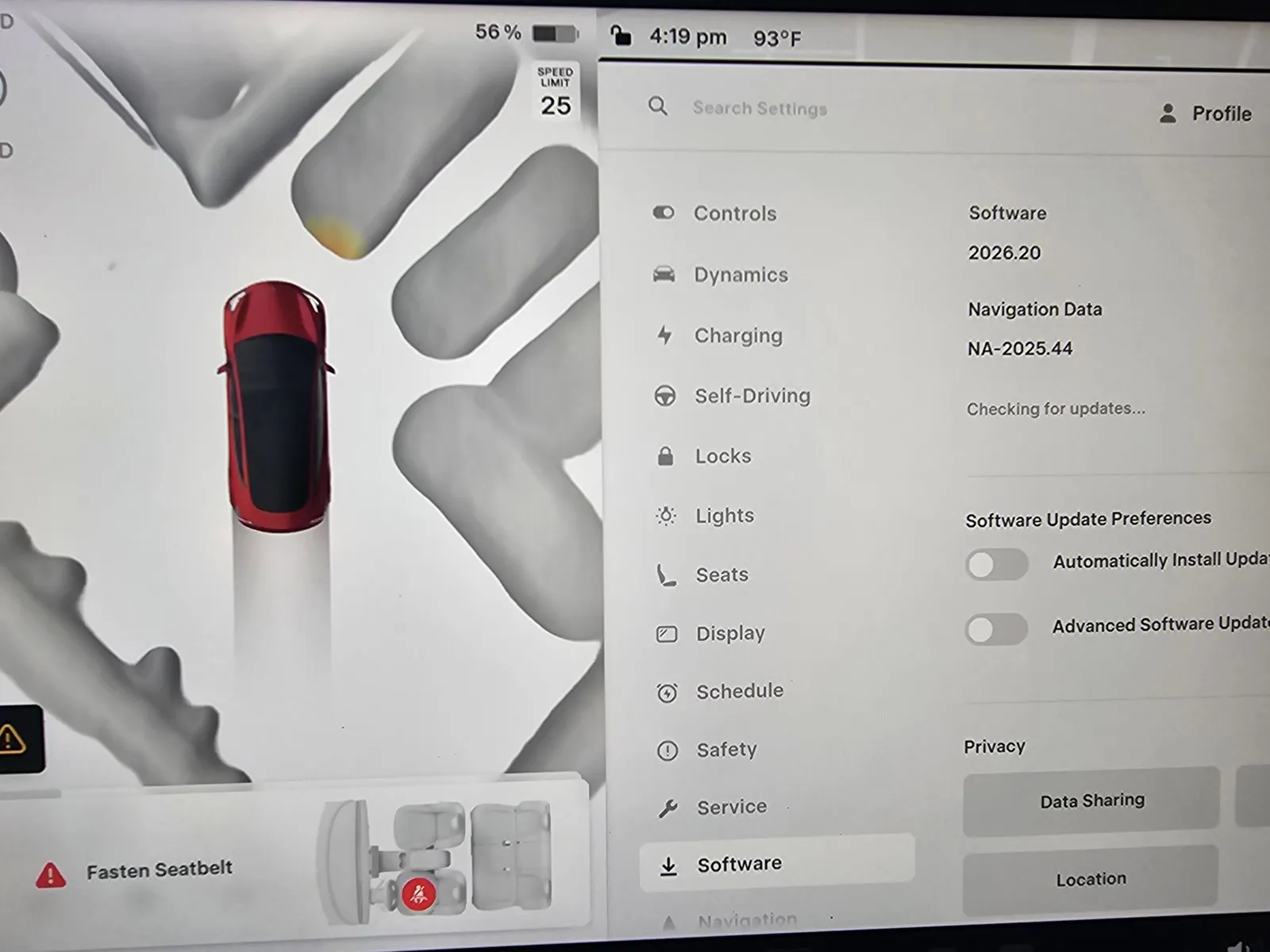Tap the Checking for updates status
This screenshot has width=1270, height=952.
pos(1056,409)
